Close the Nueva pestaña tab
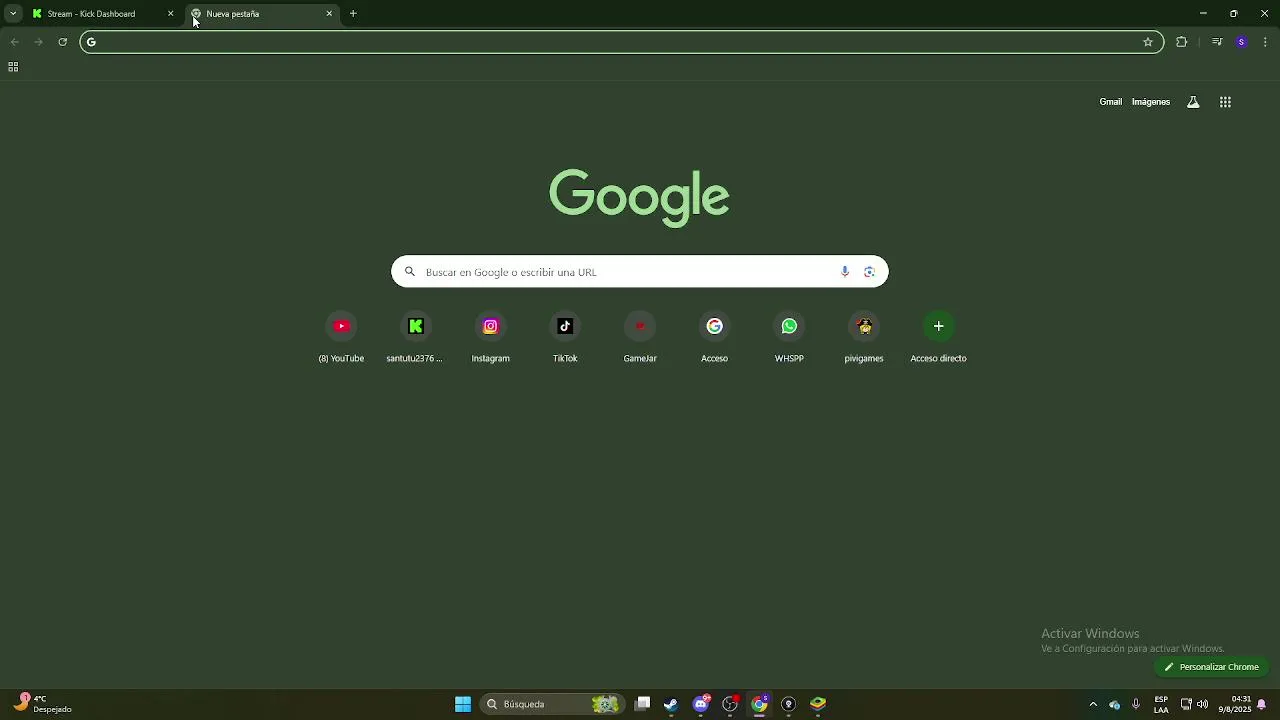Screen dimensions: 1280x720 tap(329, 14)
